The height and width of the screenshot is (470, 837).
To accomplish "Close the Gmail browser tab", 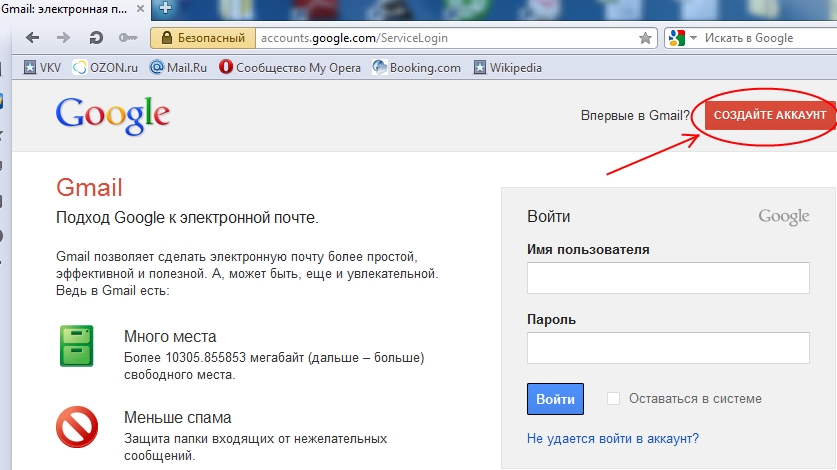I will [x=140, y=9].
